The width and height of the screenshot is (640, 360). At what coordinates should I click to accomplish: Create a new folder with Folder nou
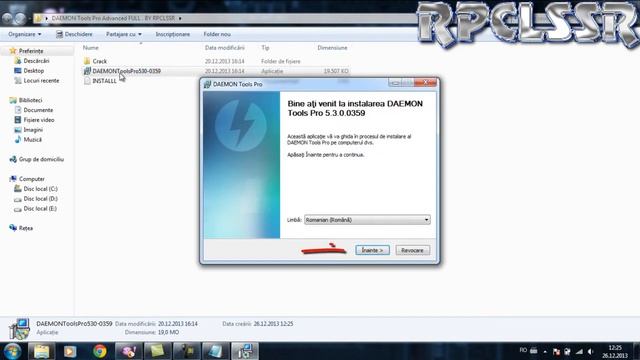tap(217, 34)
